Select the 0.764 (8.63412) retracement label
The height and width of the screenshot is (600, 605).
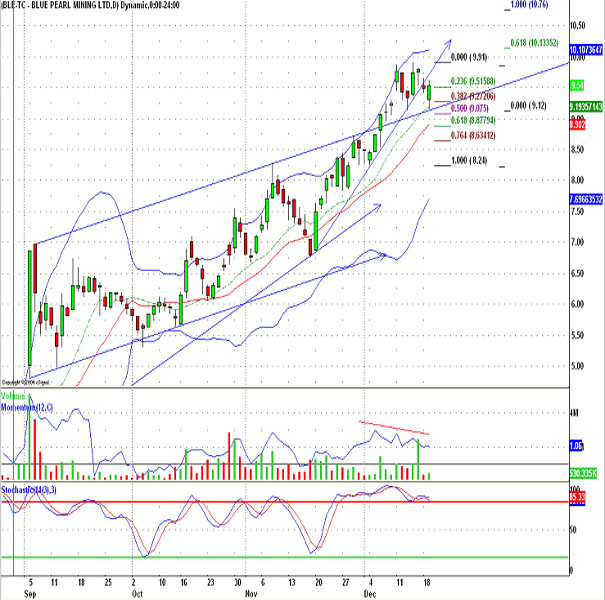coord(473,135)
